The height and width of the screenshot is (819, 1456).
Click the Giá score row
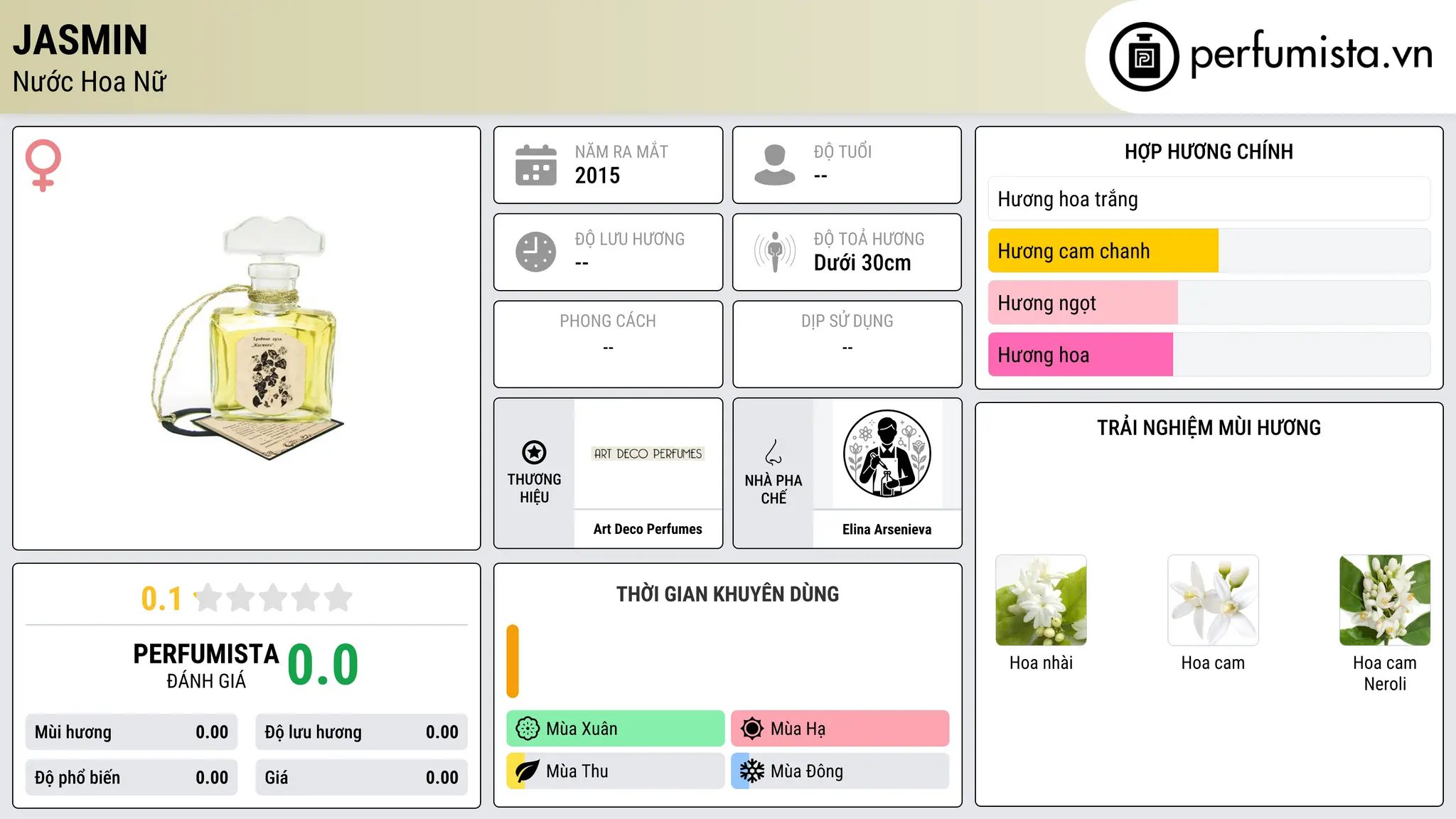(x=362, y=778)
